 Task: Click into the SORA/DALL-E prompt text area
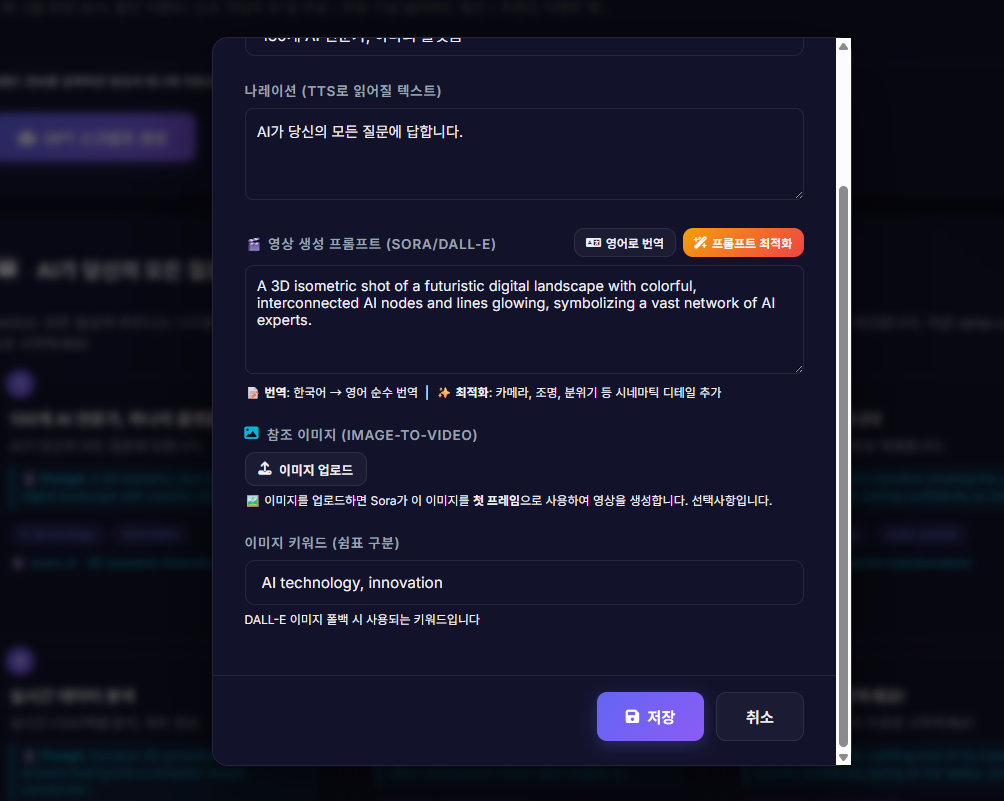tap(524, 320)
